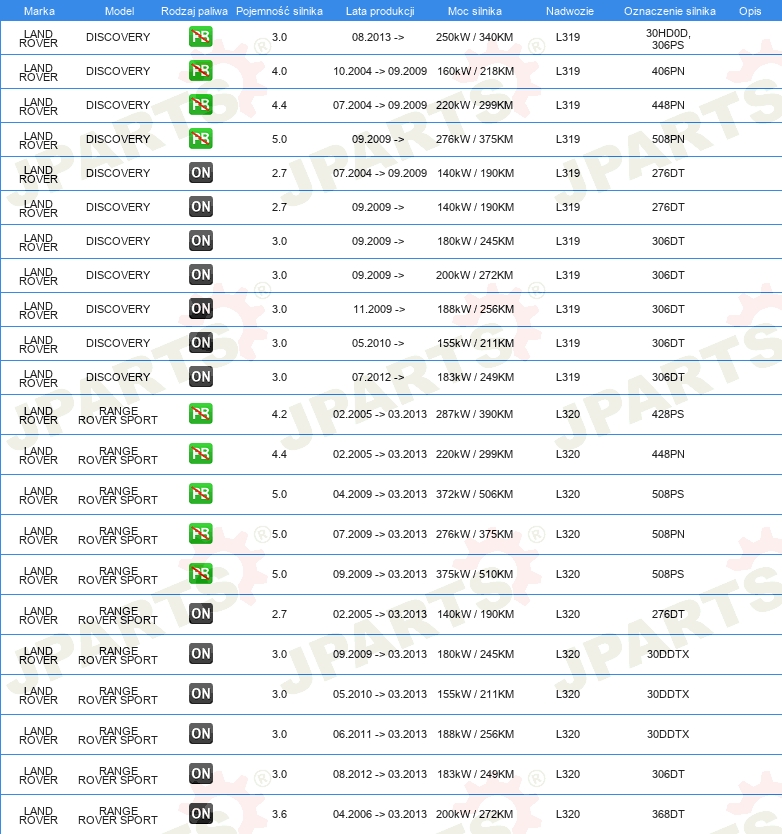Image resolution: width=782 pixels, height=834 pixels.
Task: Select production date 07.2009 -> 03.2013
Action: coord(380,534)
